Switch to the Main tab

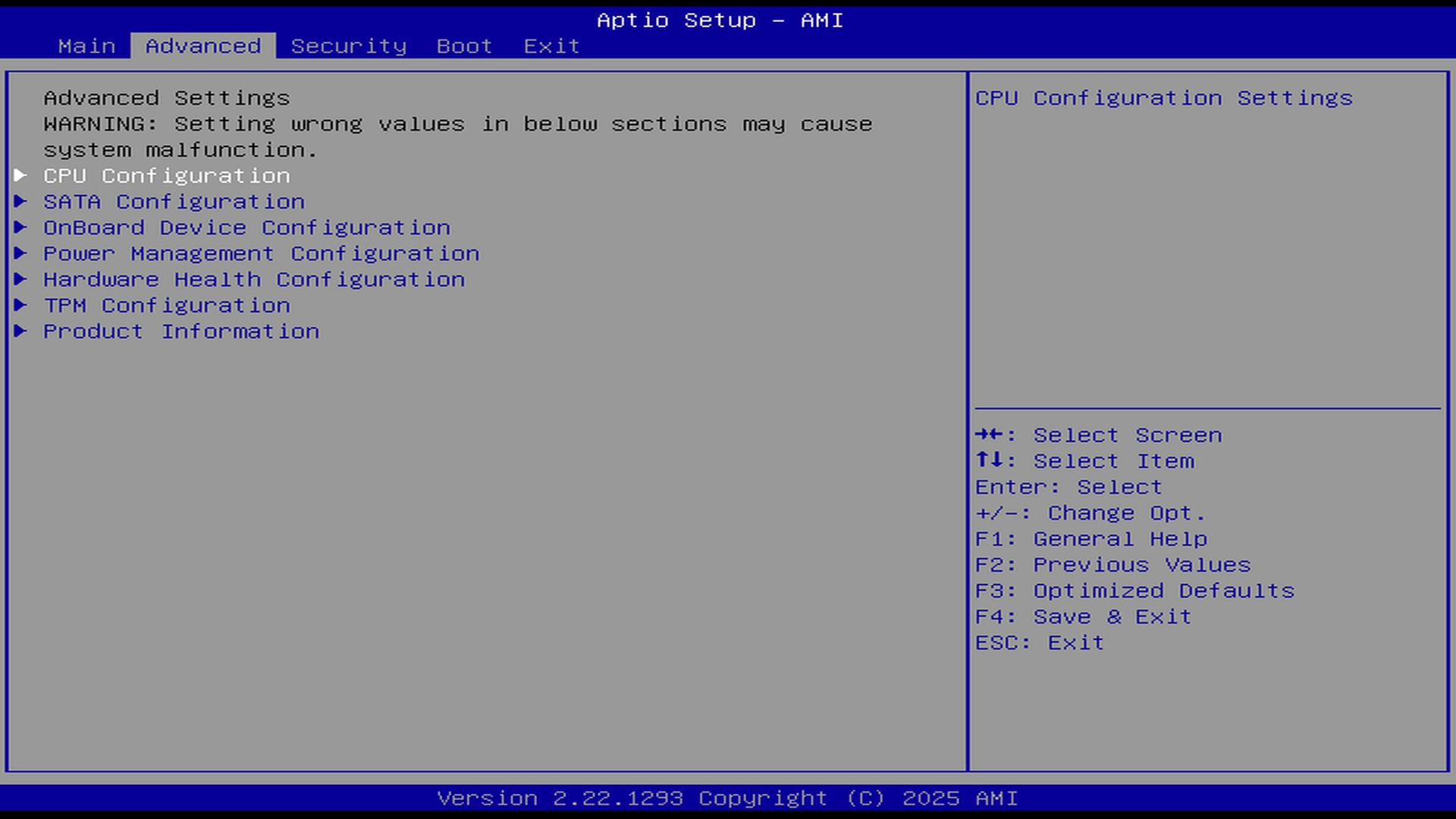click(x=86, y=46)
